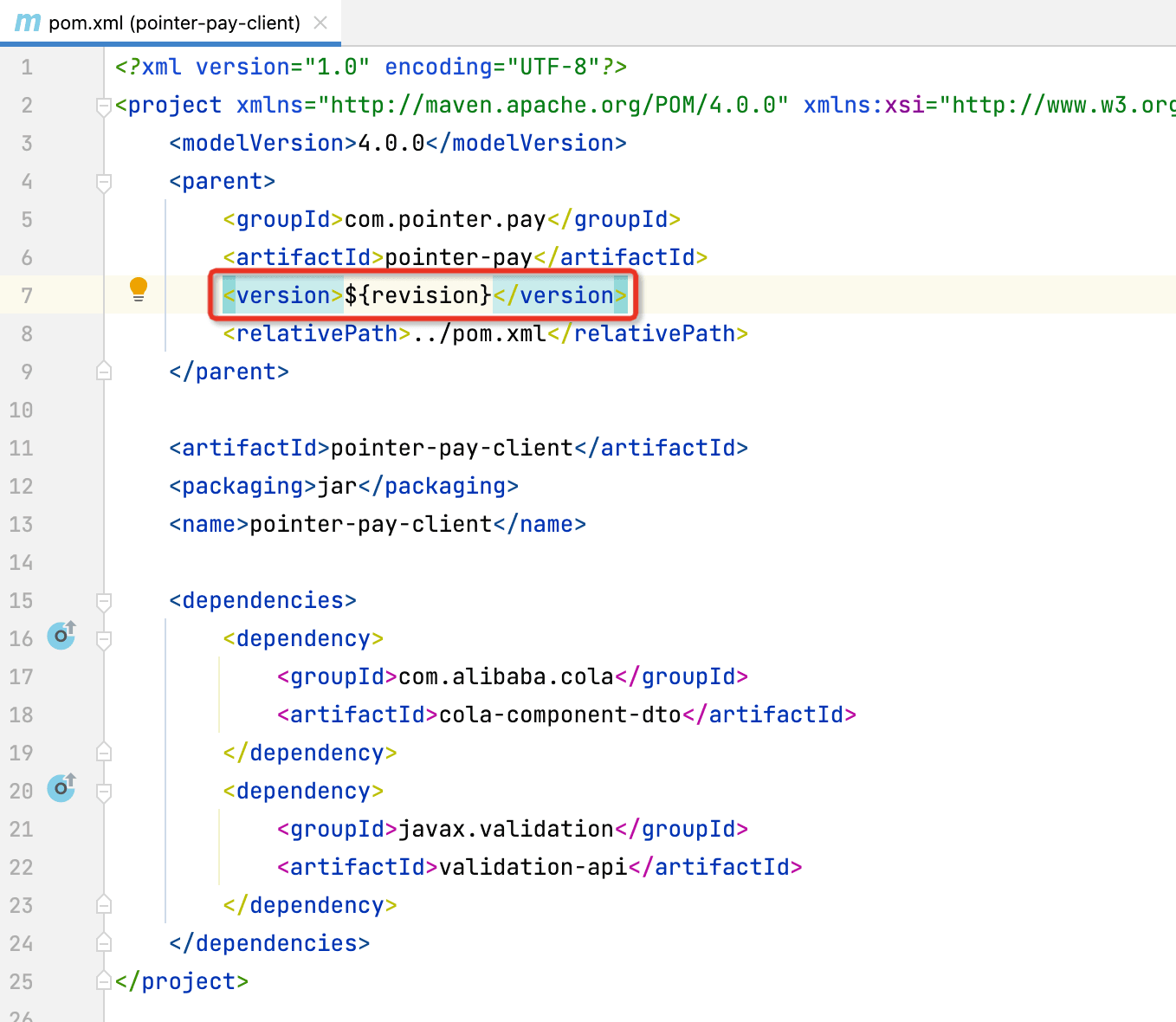1176x1022 pixels.
Task: Click the ../pom.xml relative path text
Action: (x=479, y=333)
